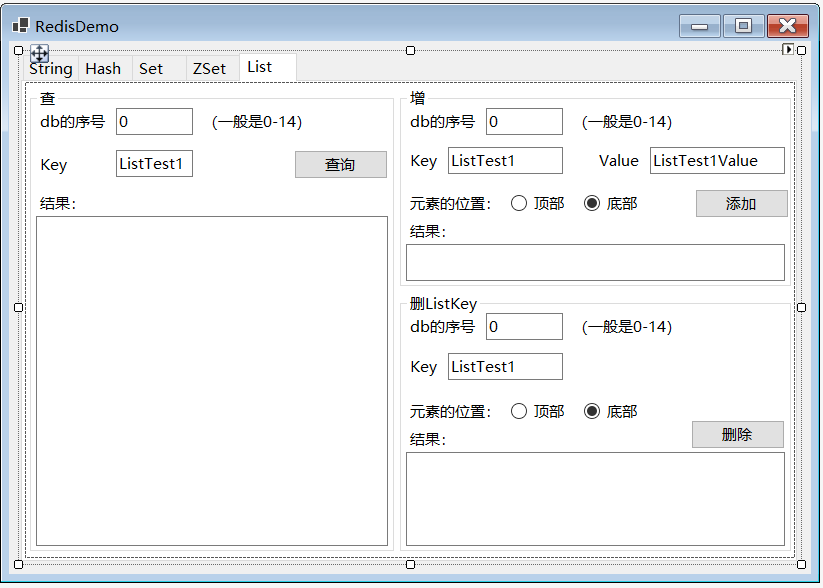Click 结果: label in the 增 group

[428, 232]
